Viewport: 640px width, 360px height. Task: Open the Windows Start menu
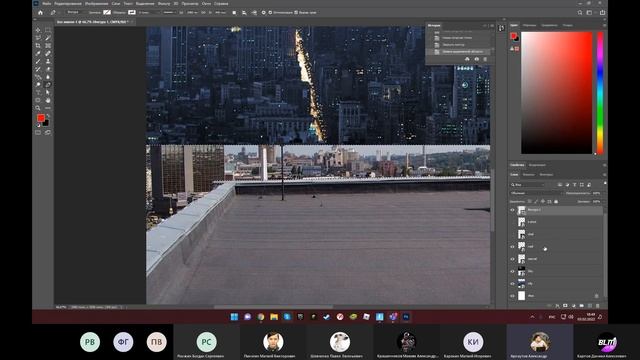click(234, 317)
